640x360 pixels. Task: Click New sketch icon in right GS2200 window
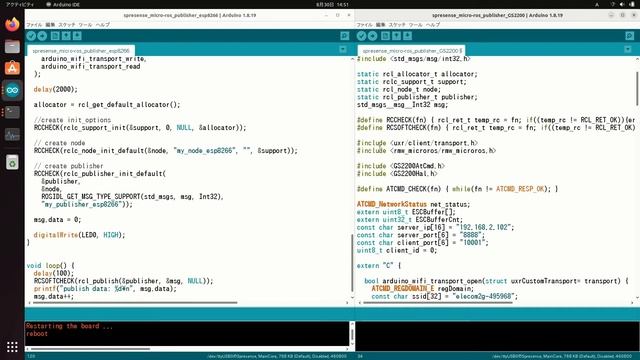[x=385, y=36]
